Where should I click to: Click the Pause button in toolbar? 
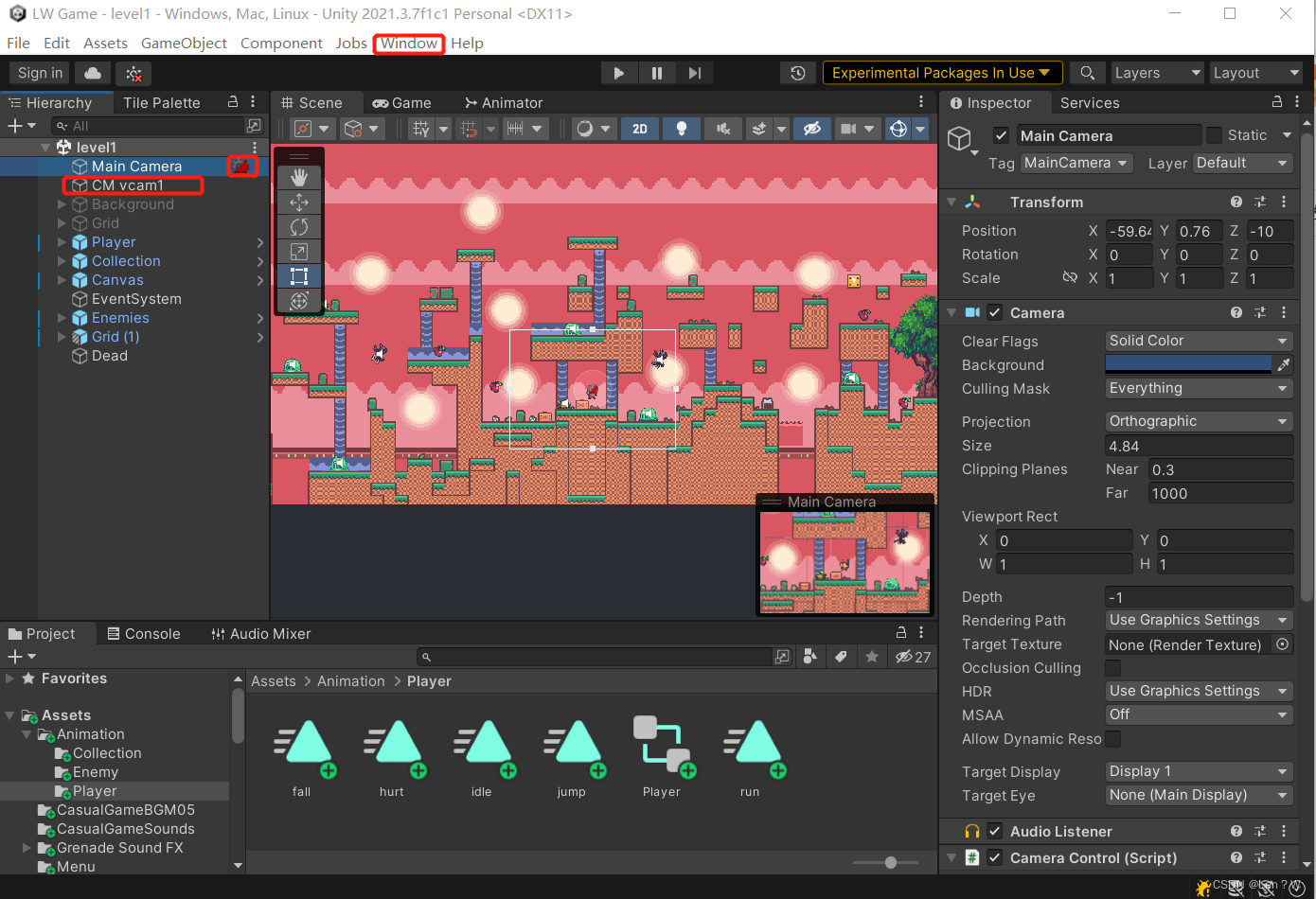pyautogui.click(x=657, y=73)
